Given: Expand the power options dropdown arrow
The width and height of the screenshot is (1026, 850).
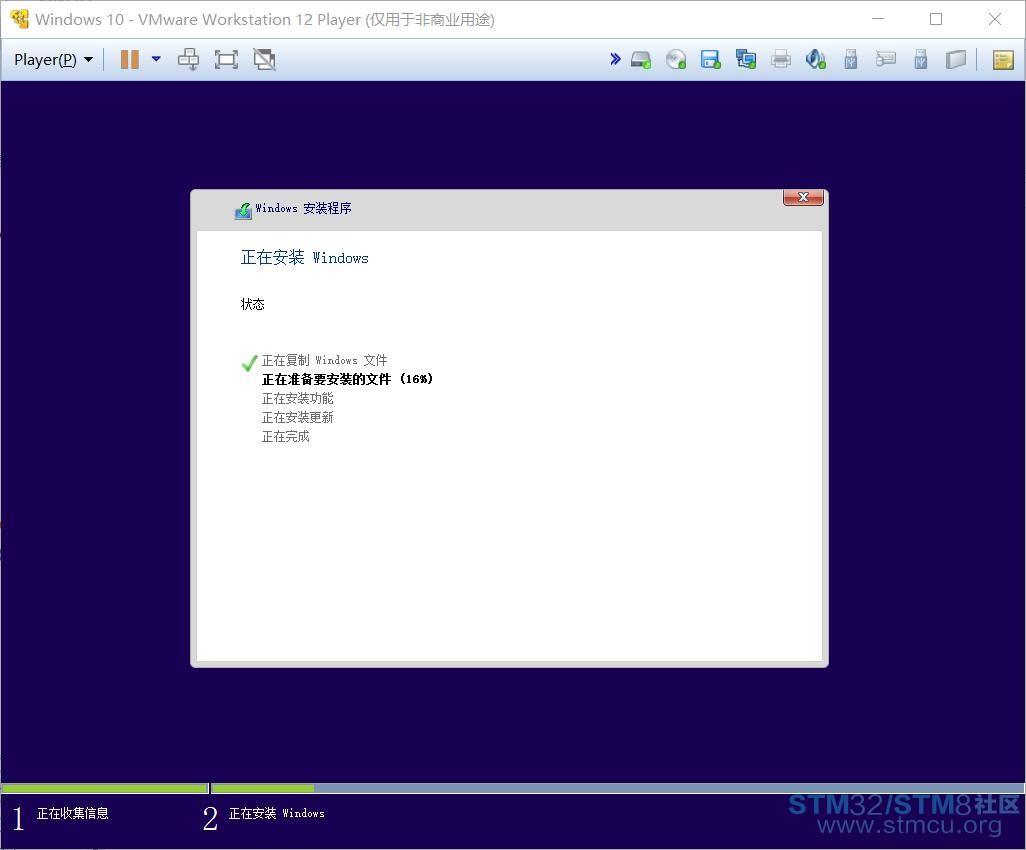Looking at the screenshot, I should pyautogui.click(x=156, y=59).
